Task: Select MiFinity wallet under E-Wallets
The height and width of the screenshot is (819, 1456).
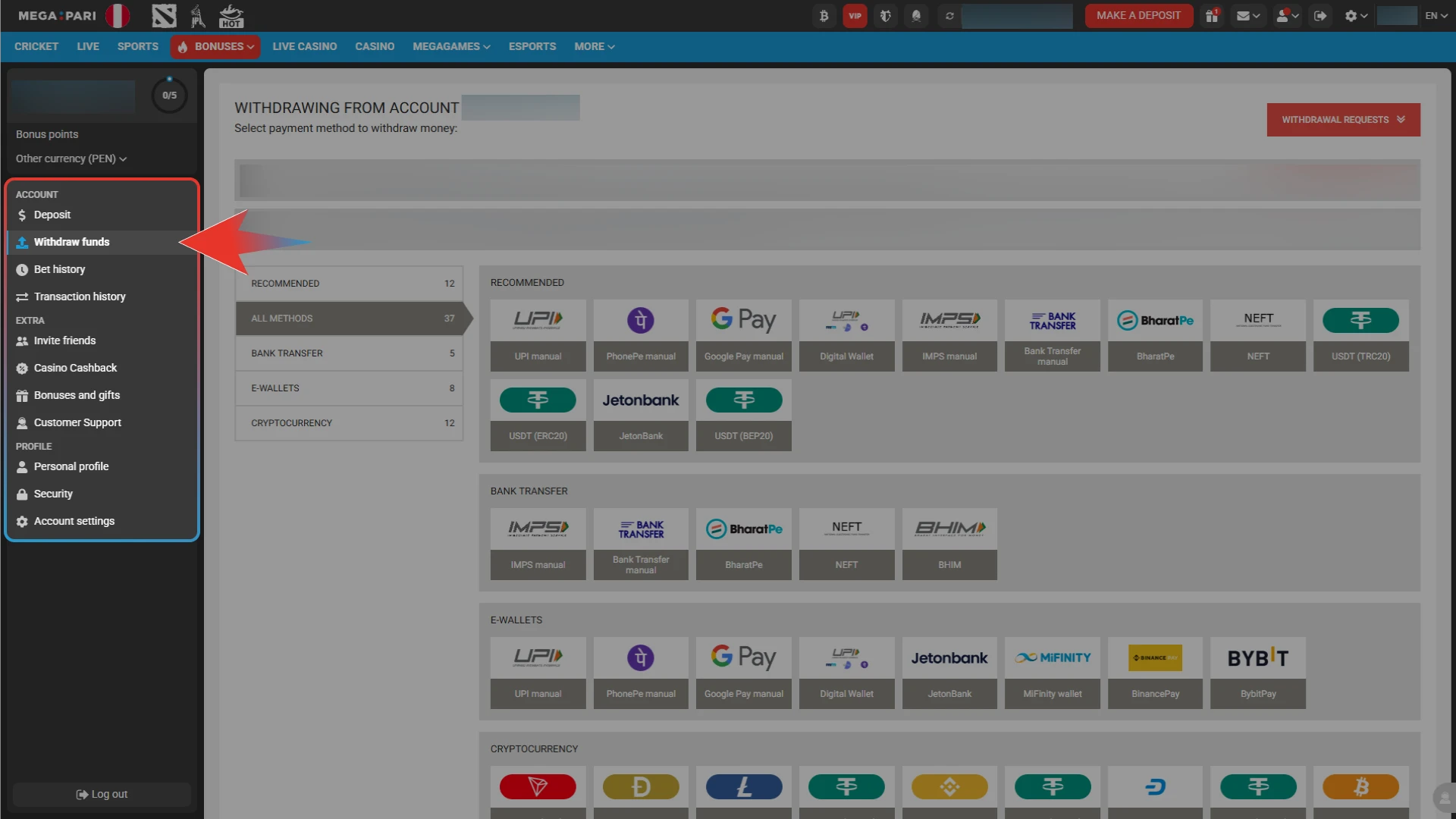Action: 1053,673
